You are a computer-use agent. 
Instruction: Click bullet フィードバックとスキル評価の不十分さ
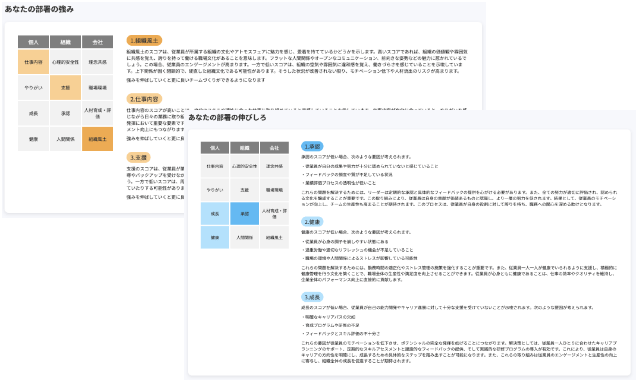[342, 334]
